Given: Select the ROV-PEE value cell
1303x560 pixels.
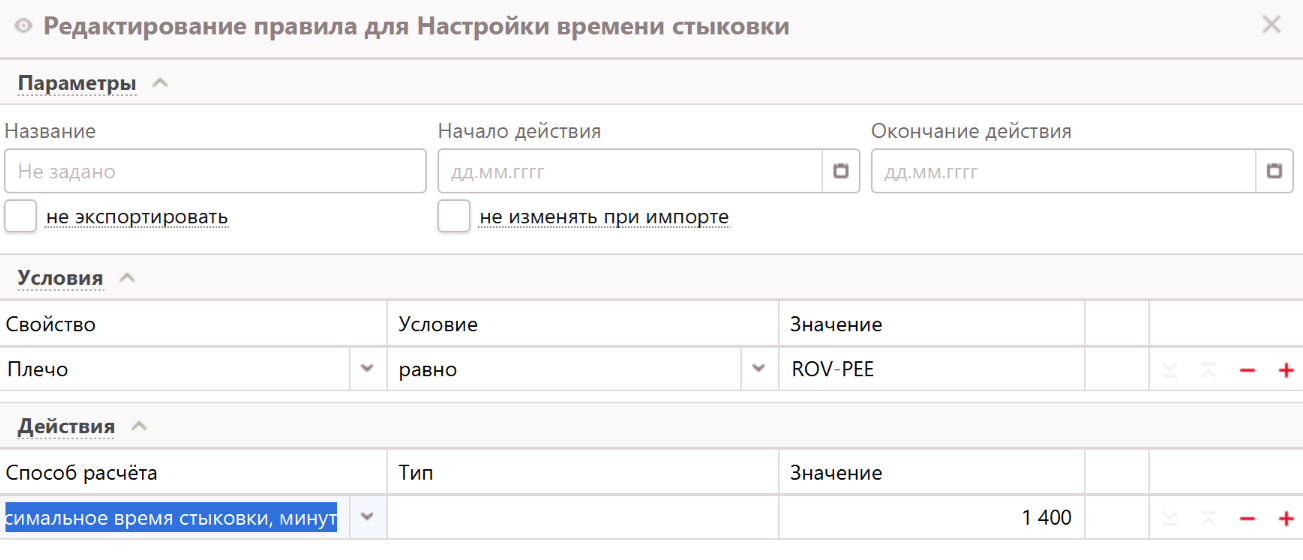Looking at the screenshot, I should [x=930, y=369].
